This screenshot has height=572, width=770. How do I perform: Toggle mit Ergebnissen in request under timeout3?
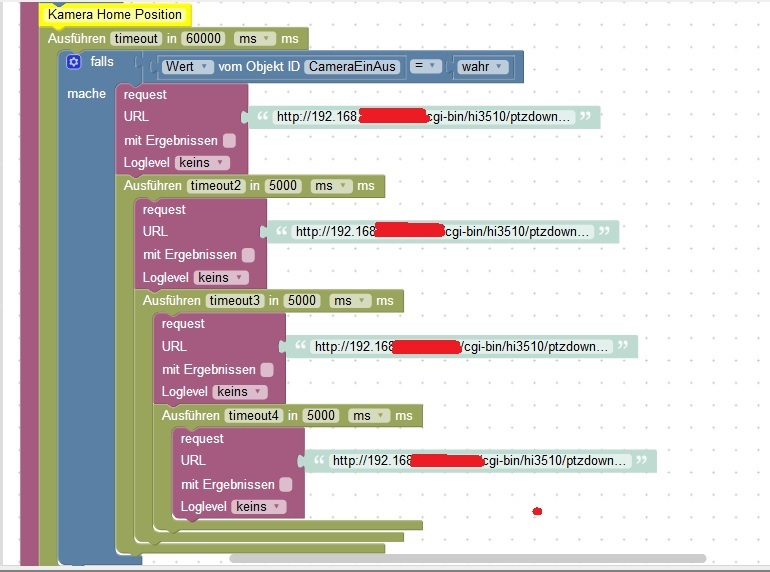tap(267, 370)
